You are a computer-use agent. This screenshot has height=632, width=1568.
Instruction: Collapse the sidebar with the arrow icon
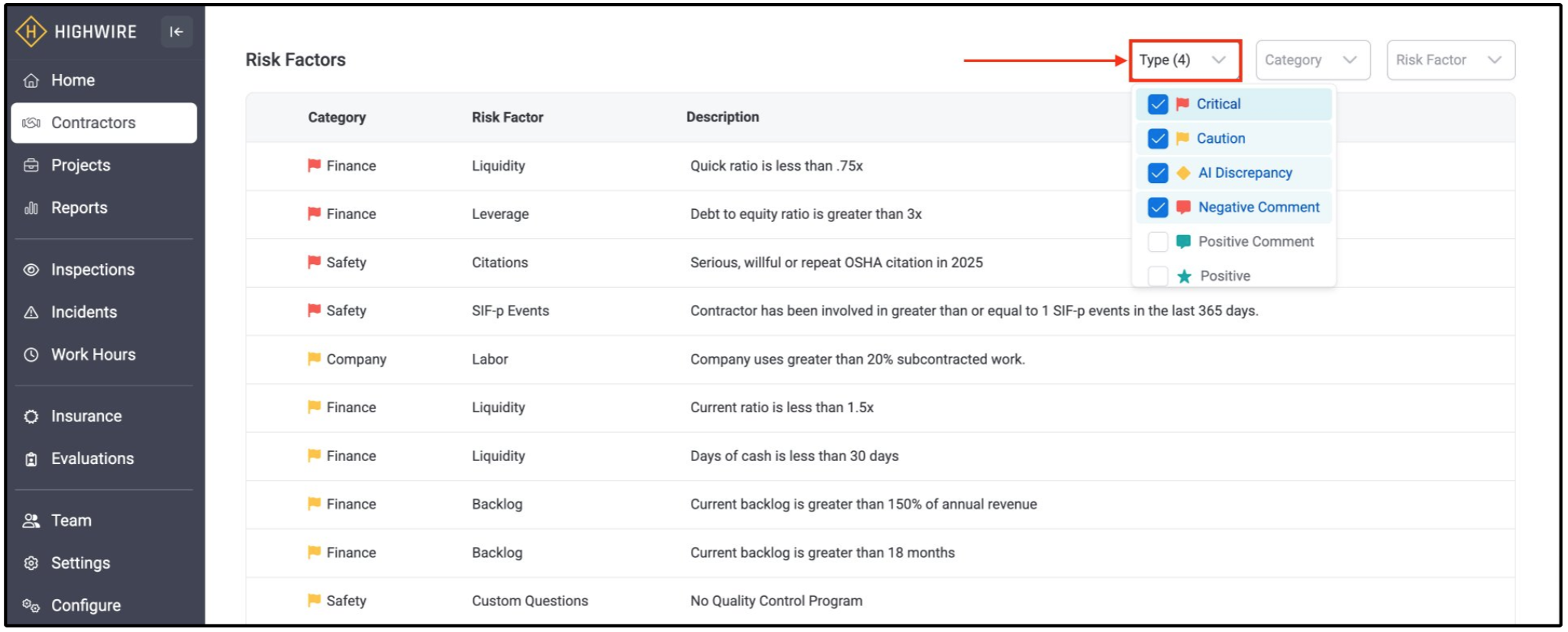[x=176, y=32]
